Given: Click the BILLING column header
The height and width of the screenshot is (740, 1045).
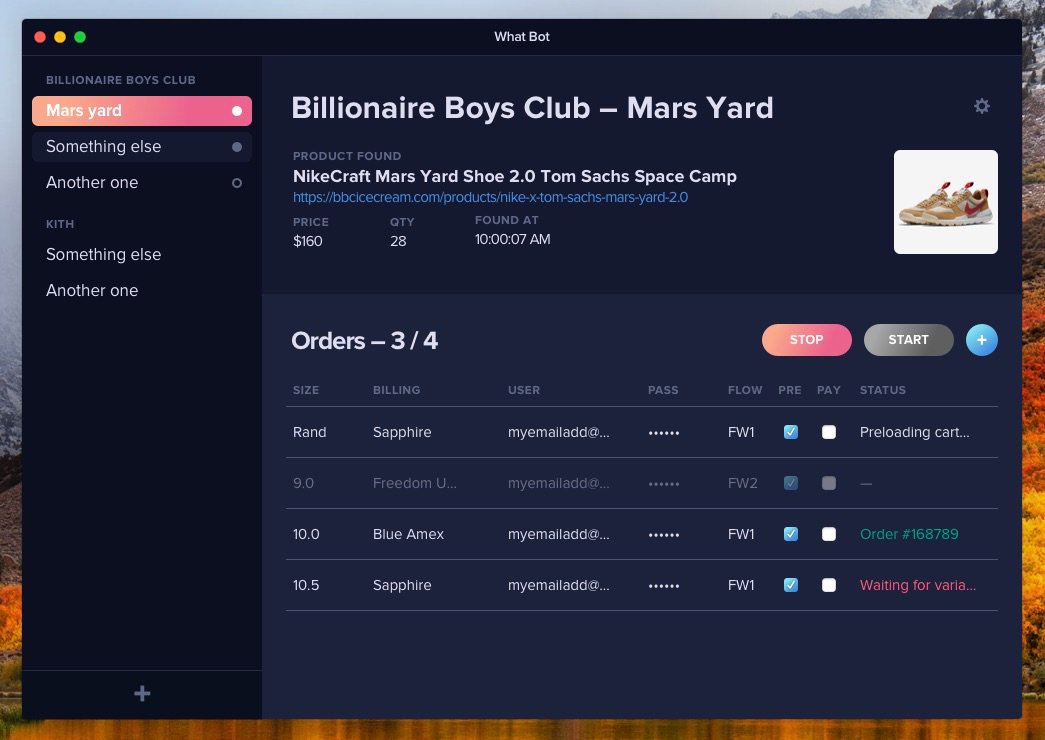Looking at the screenshot, I should pyautogui.click(x=397, y=390).
